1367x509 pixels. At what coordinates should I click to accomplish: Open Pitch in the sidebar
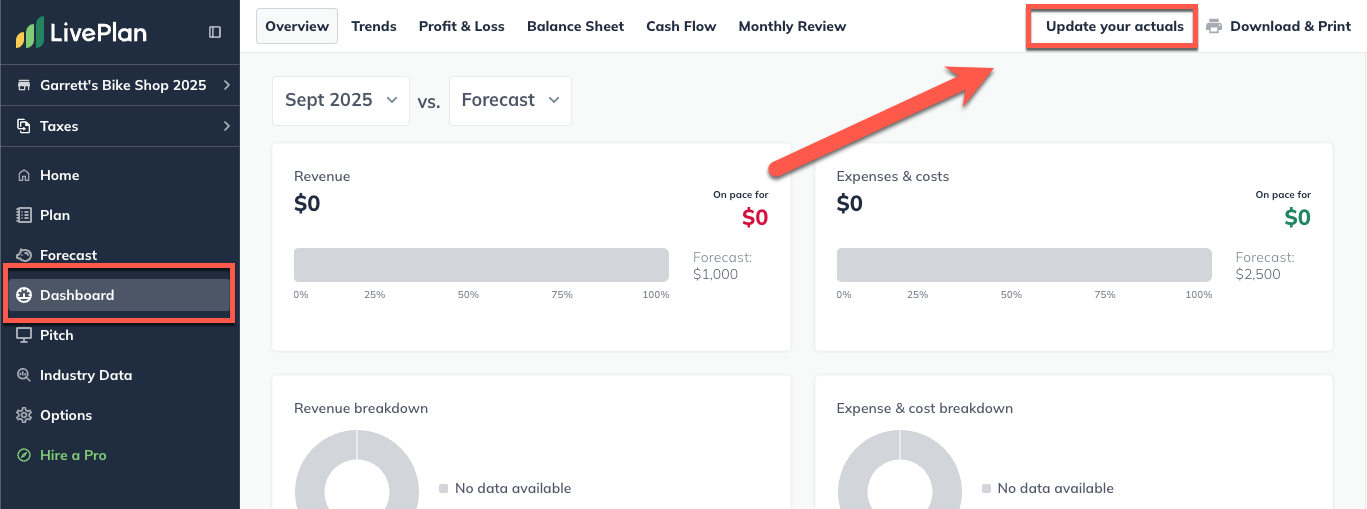(x=120, y=335)
